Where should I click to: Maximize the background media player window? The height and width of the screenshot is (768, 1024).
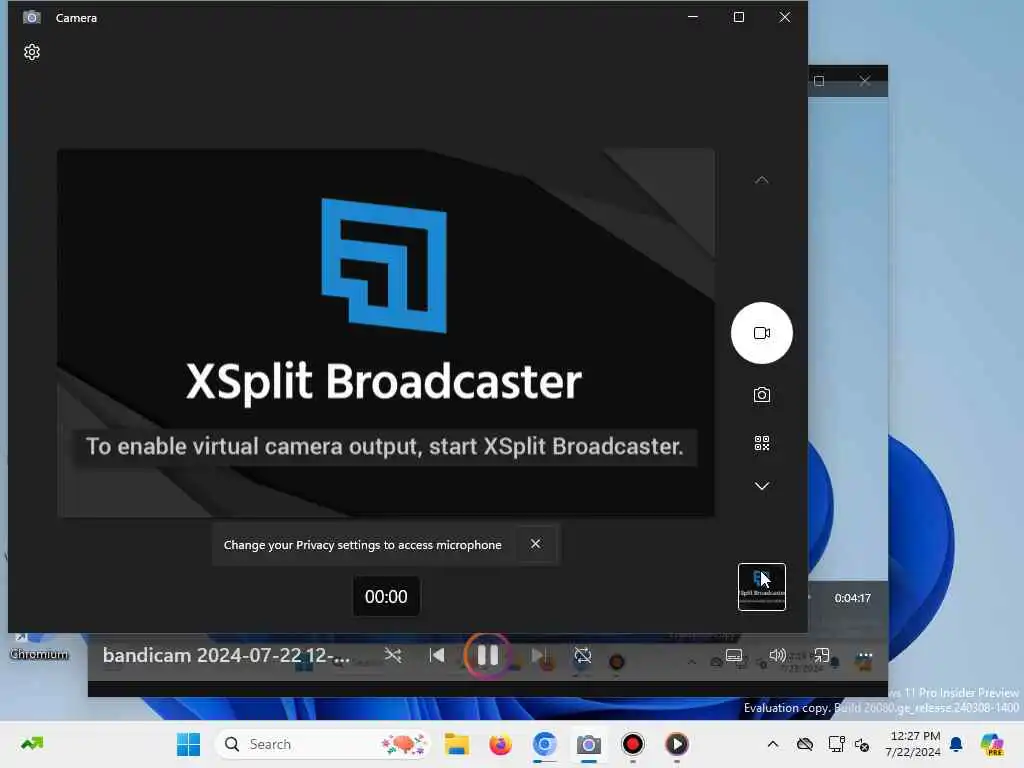click(x=819, y=81)
